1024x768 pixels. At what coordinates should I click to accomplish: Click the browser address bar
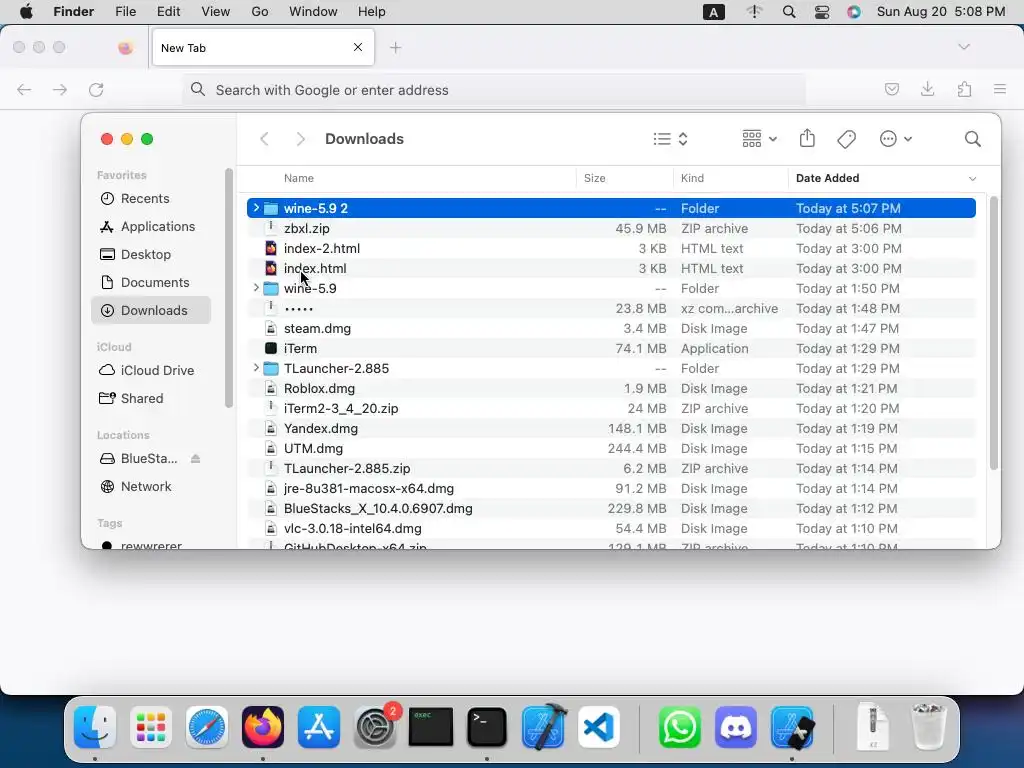[494, 90]
